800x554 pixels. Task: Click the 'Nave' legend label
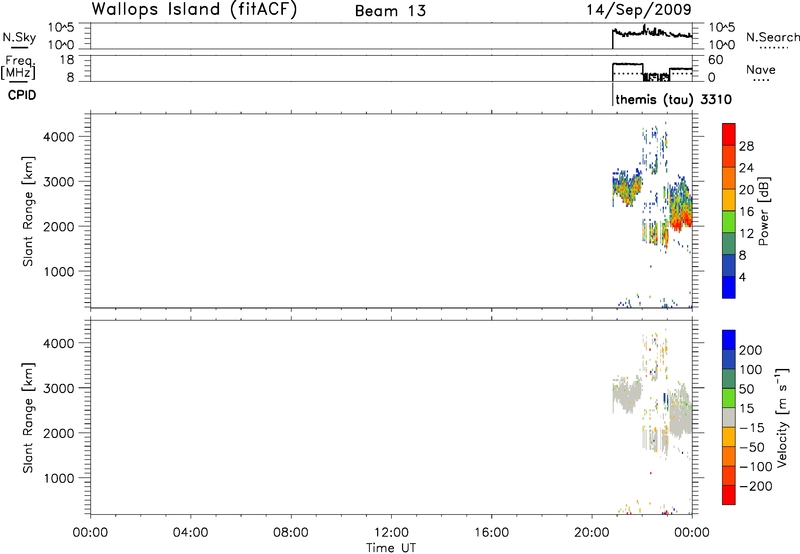761,70
